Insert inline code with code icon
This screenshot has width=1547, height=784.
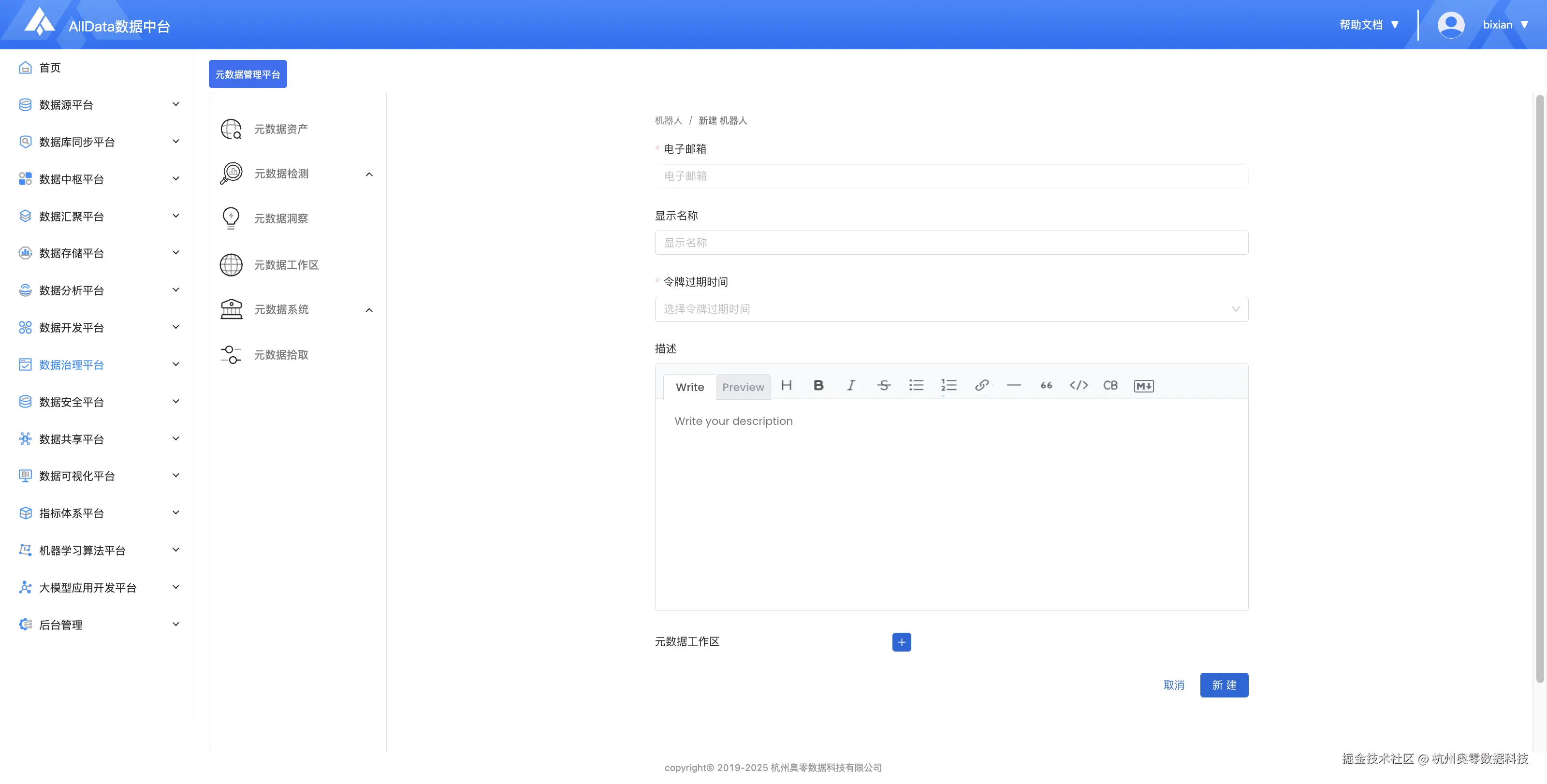point(1079,385)
